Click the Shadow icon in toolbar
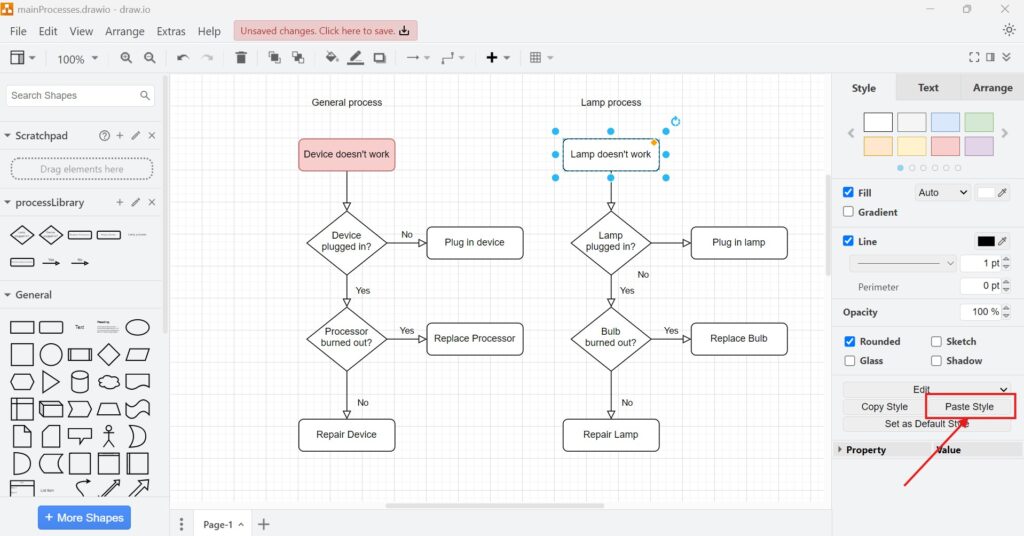1024x536 pixels. tap(380, 58)
